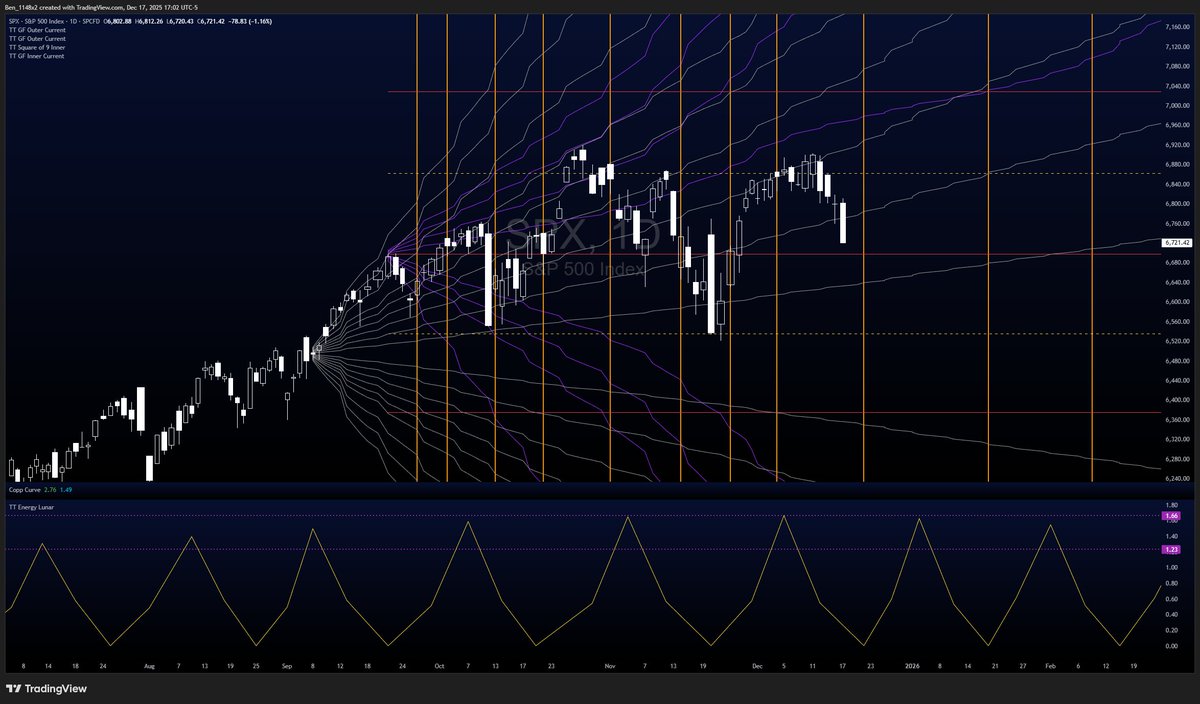Click the most recent candlestick on the chart
This screenshot has height=704, width=1200.
coord(844,221)
